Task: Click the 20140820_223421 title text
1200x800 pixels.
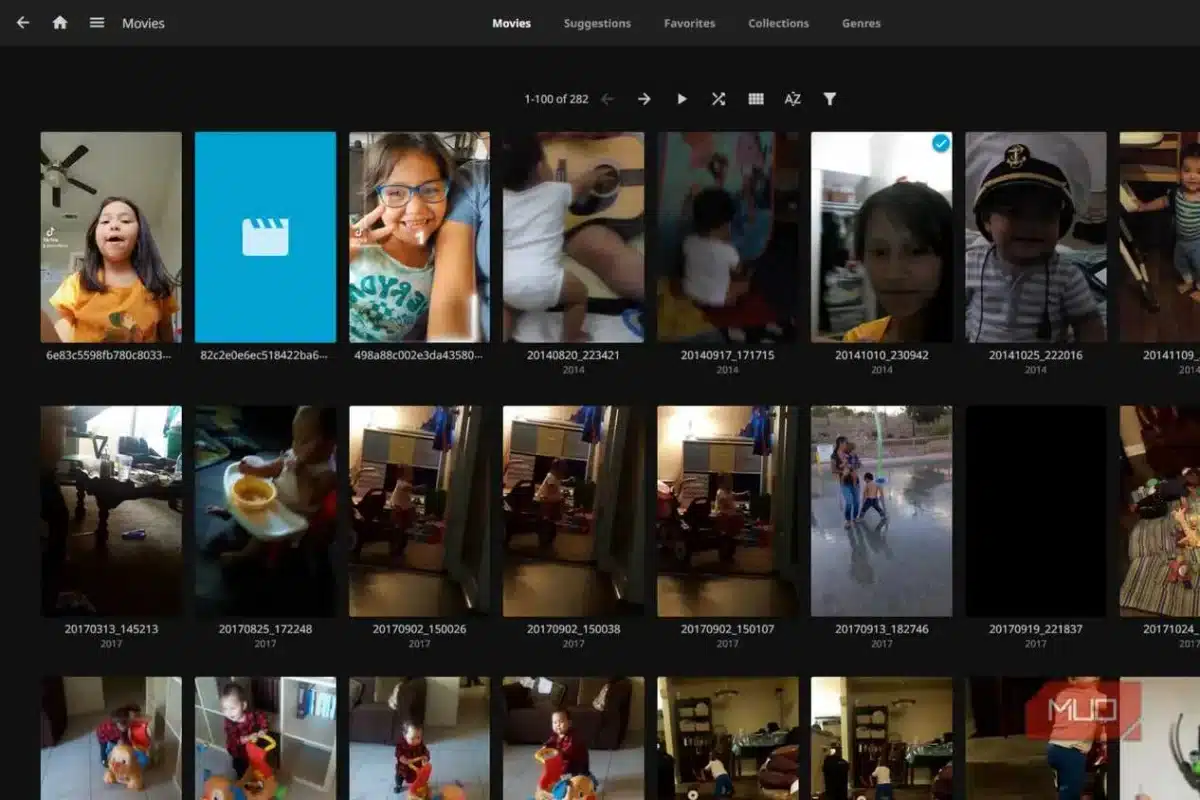Action: [573, 355]
